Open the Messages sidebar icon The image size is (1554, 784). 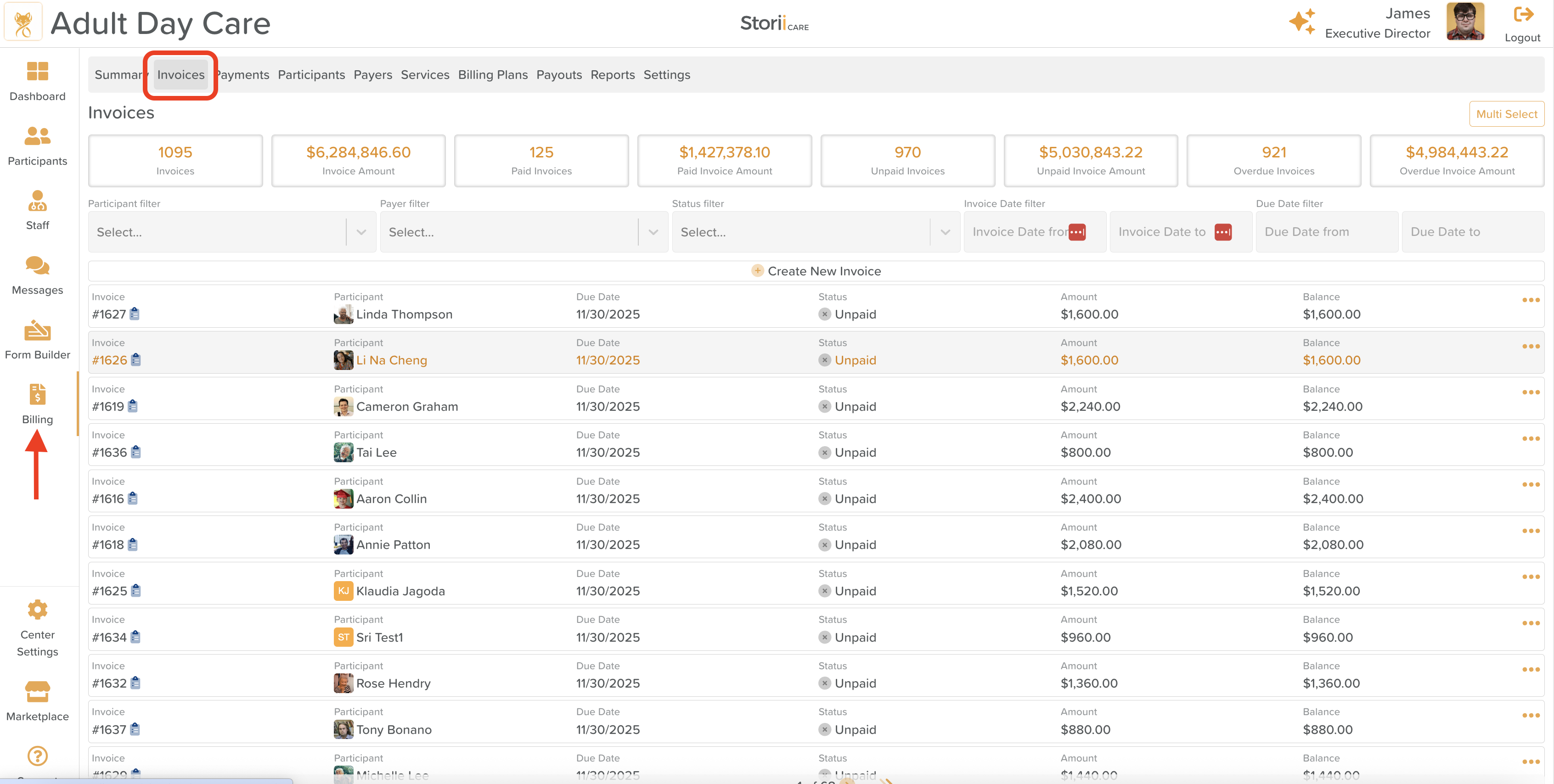(x=37, y=265)
